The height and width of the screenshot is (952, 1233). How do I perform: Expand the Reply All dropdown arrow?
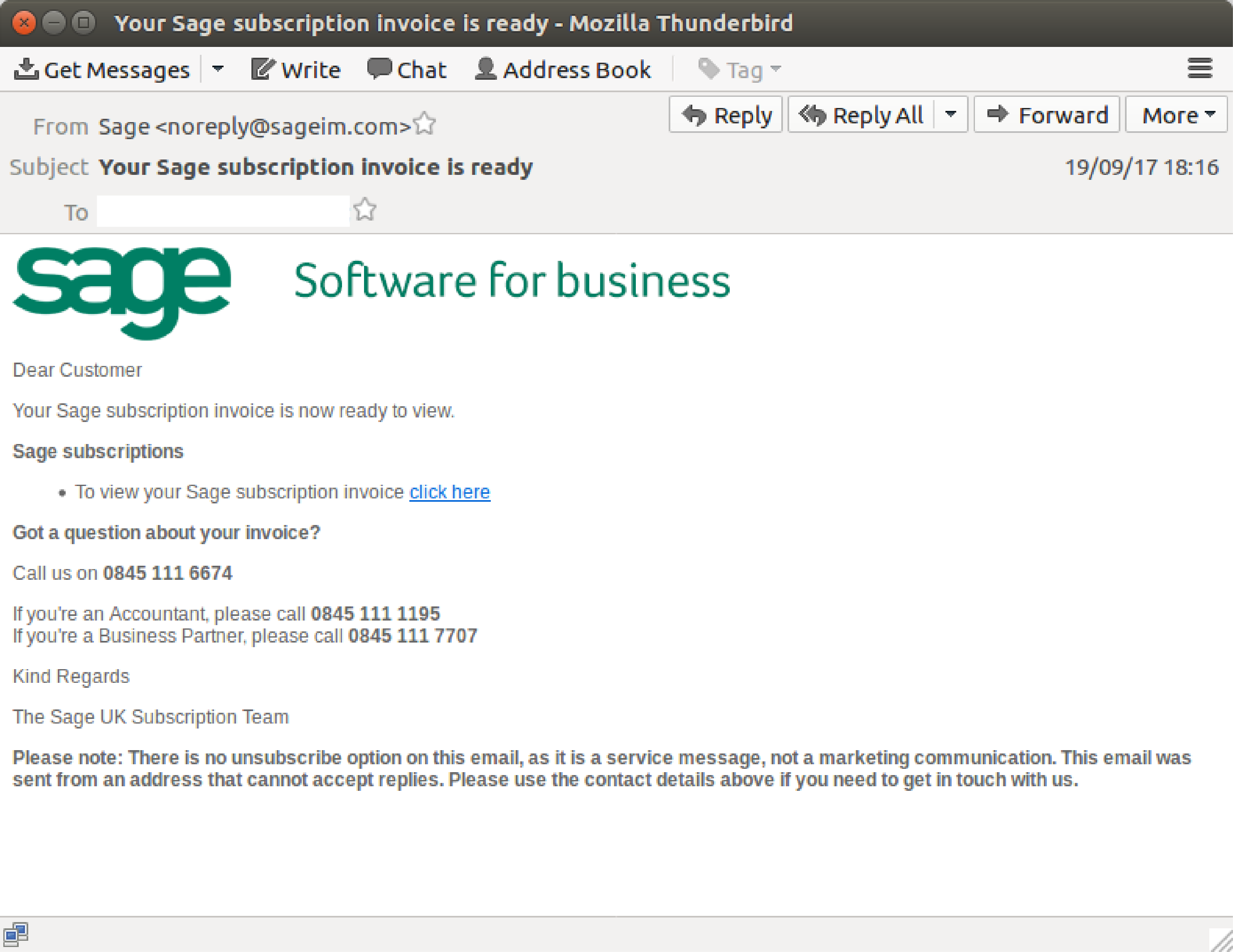coord(951,115)
